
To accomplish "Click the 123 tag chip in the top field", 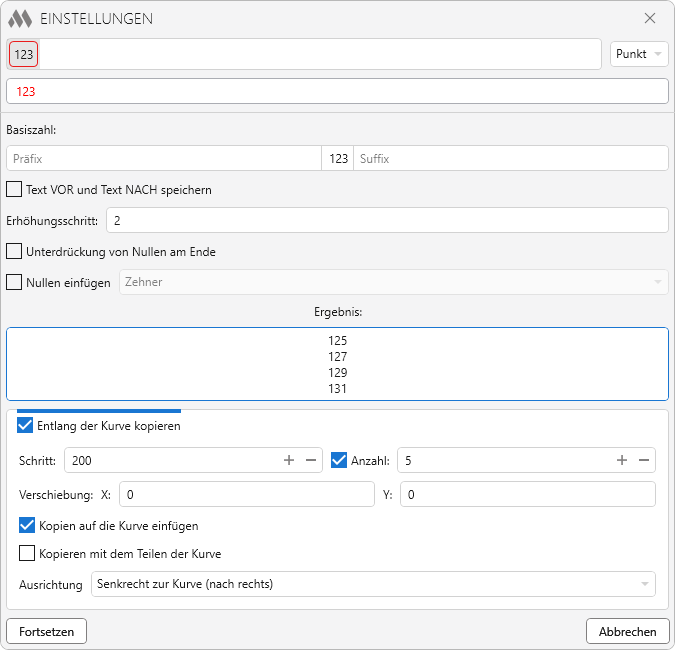I will pos(24,55).
